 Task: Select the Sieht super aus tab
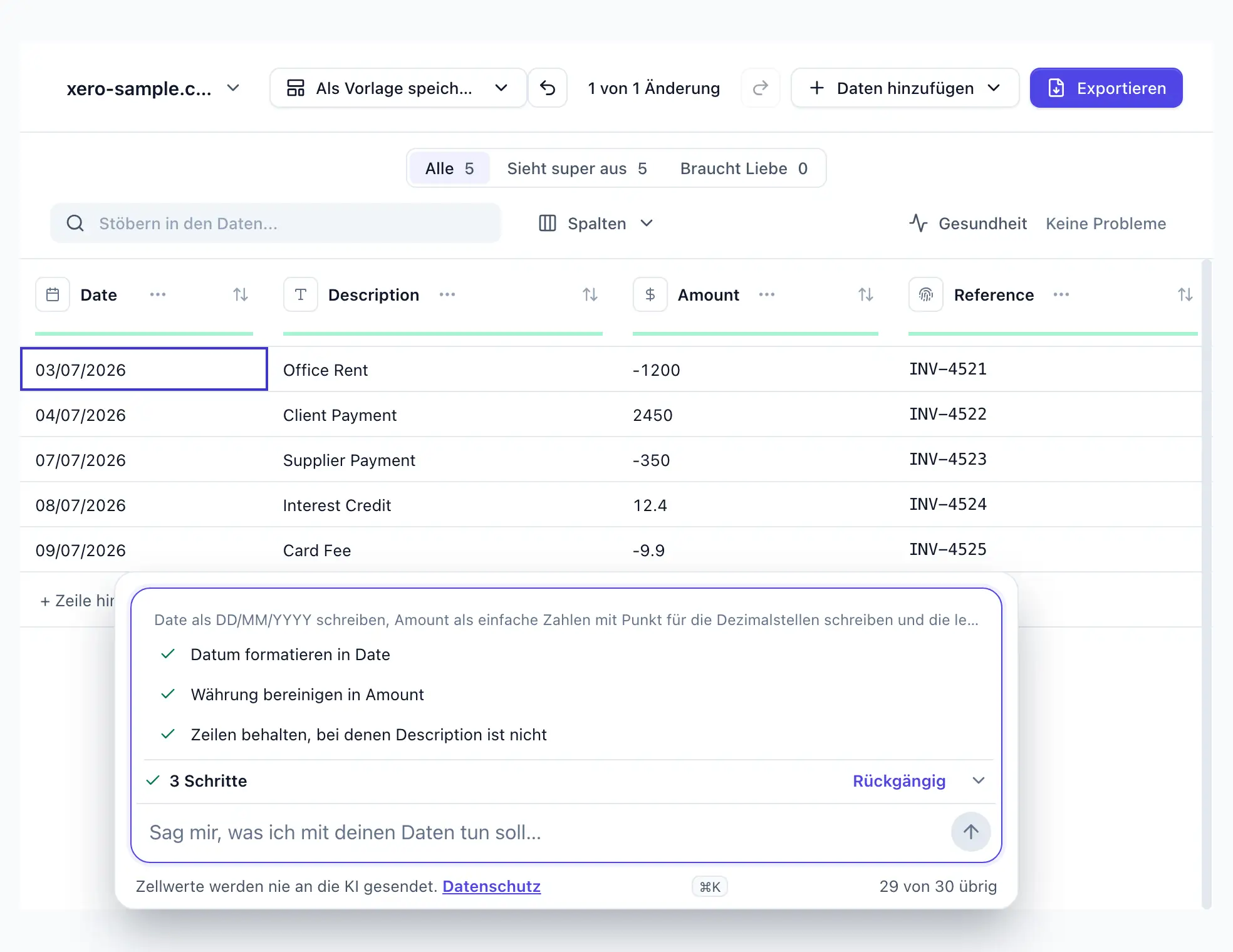click(577, 168)
